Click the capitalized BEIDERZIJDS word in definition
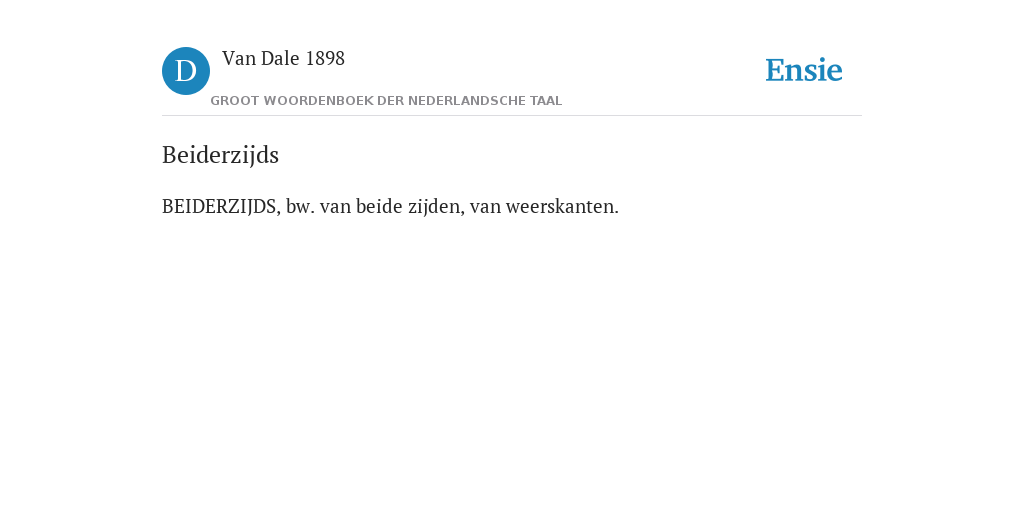The width and height of the screenshot is (1024, 512). pyautogui.click(x=221, y=207)
